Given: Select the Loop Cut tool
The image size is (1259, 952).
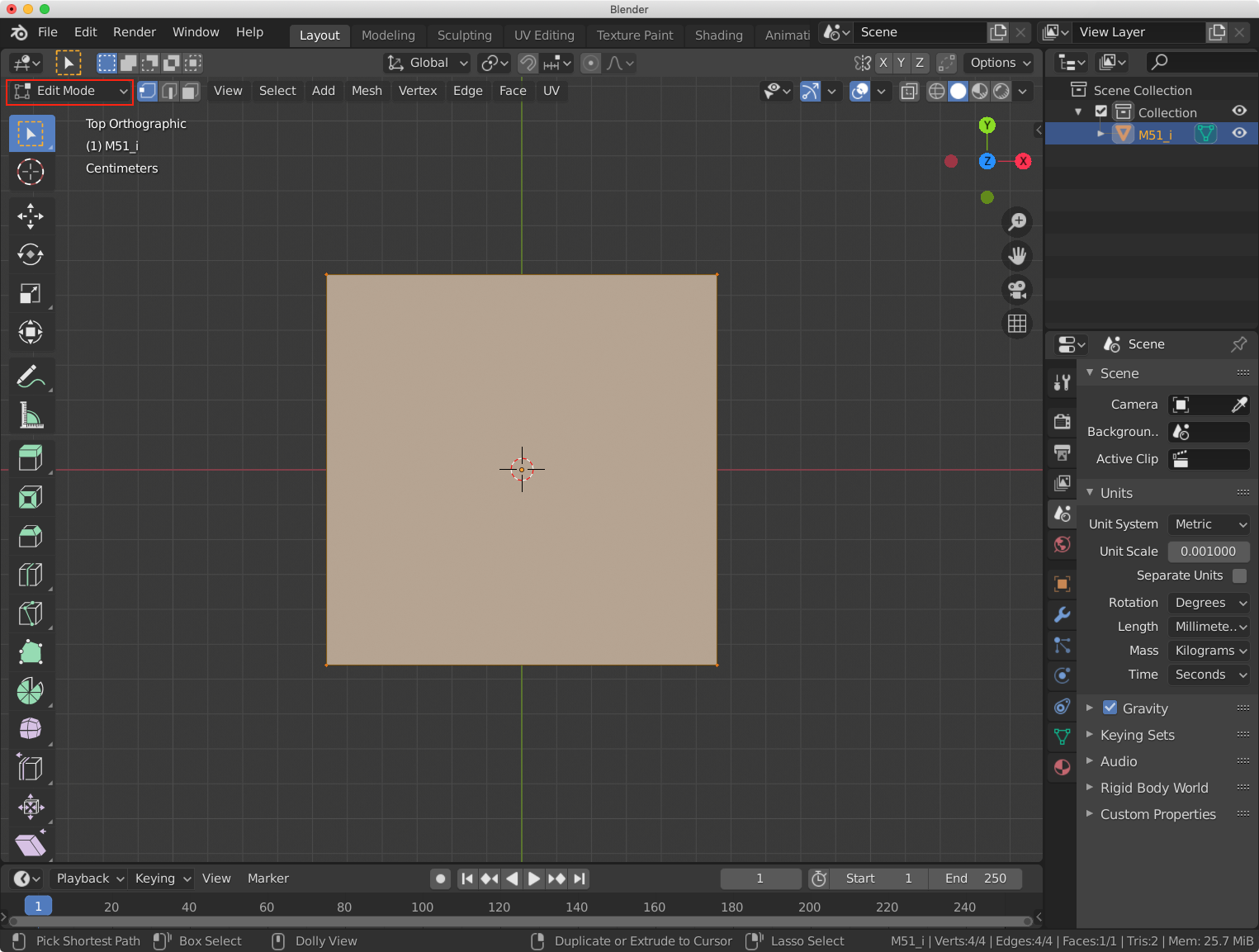Looking at the screenshot, I should point(31,575).
